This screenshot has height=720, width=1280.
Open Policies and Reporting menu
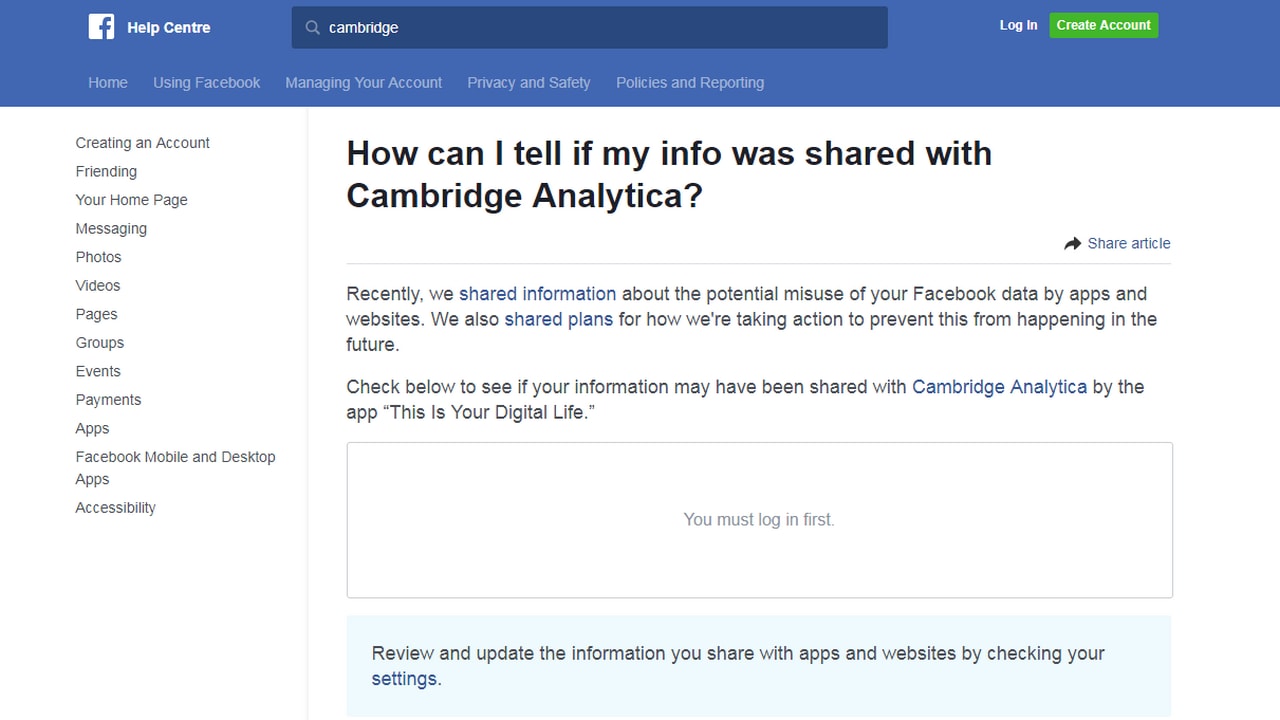(690, 83)
